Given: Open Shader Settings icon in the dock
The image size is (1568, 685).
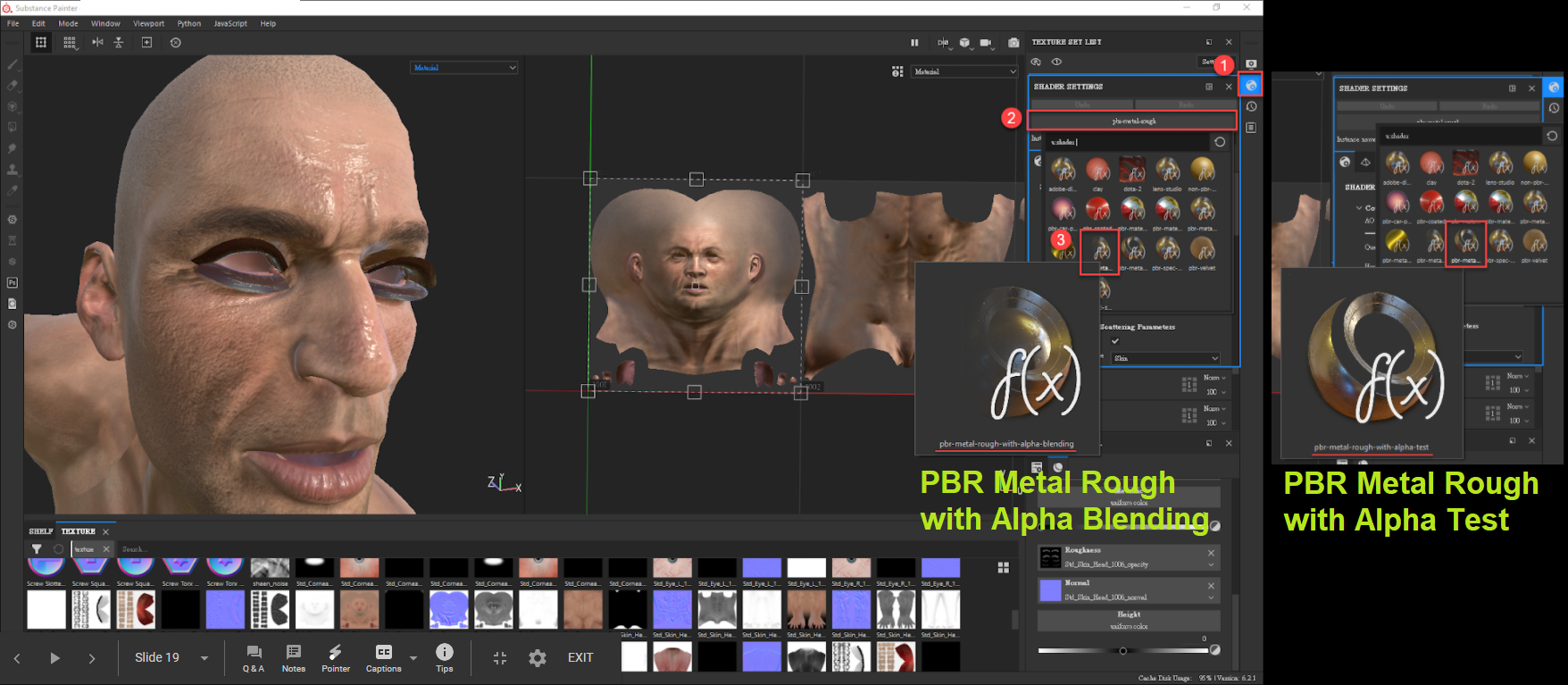Looking at the screenshot, I should click(1251, 85).
